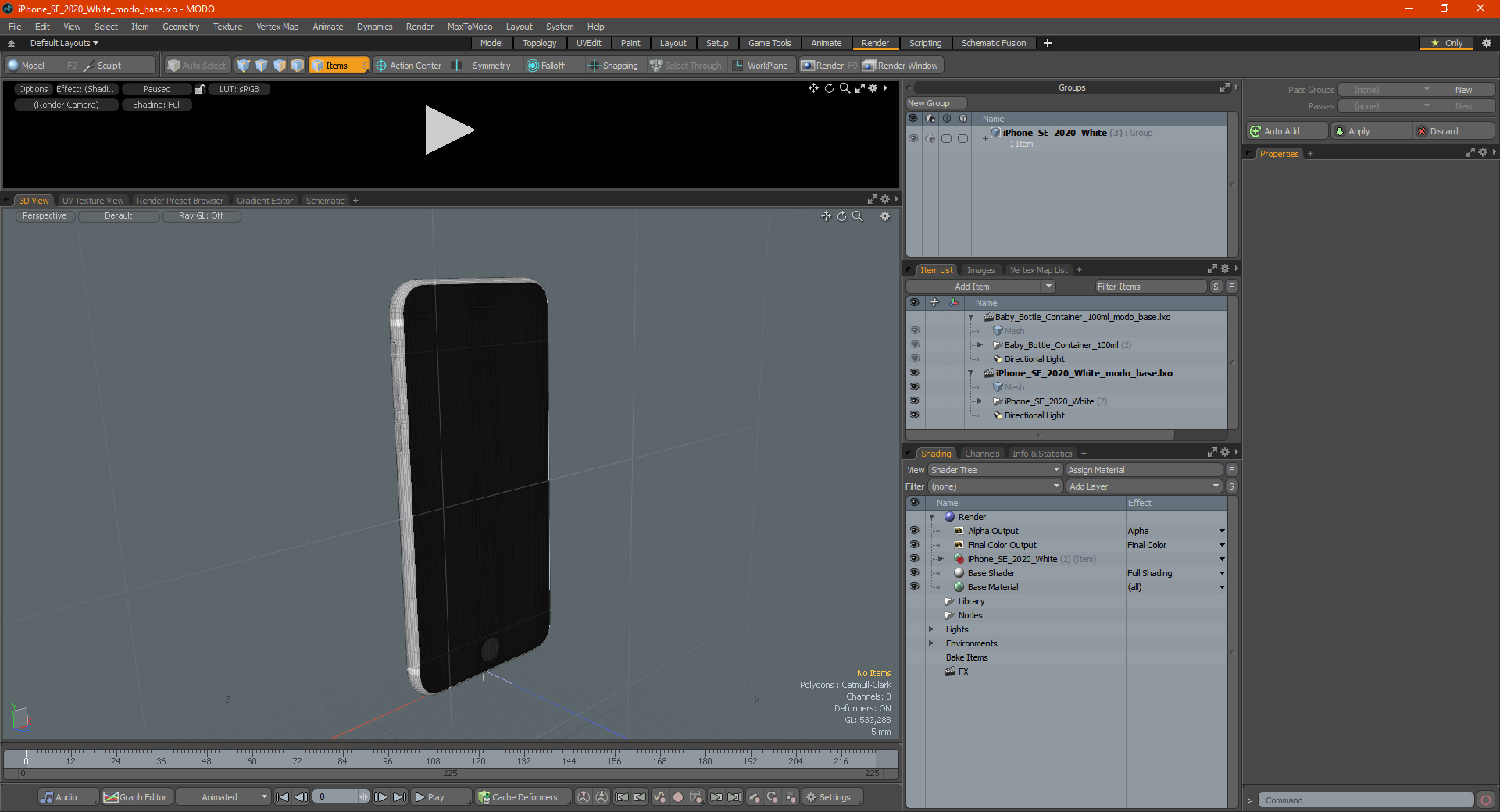1500x812 pixels.
Task: Open the Graph Editor
Action: (136, 797)
